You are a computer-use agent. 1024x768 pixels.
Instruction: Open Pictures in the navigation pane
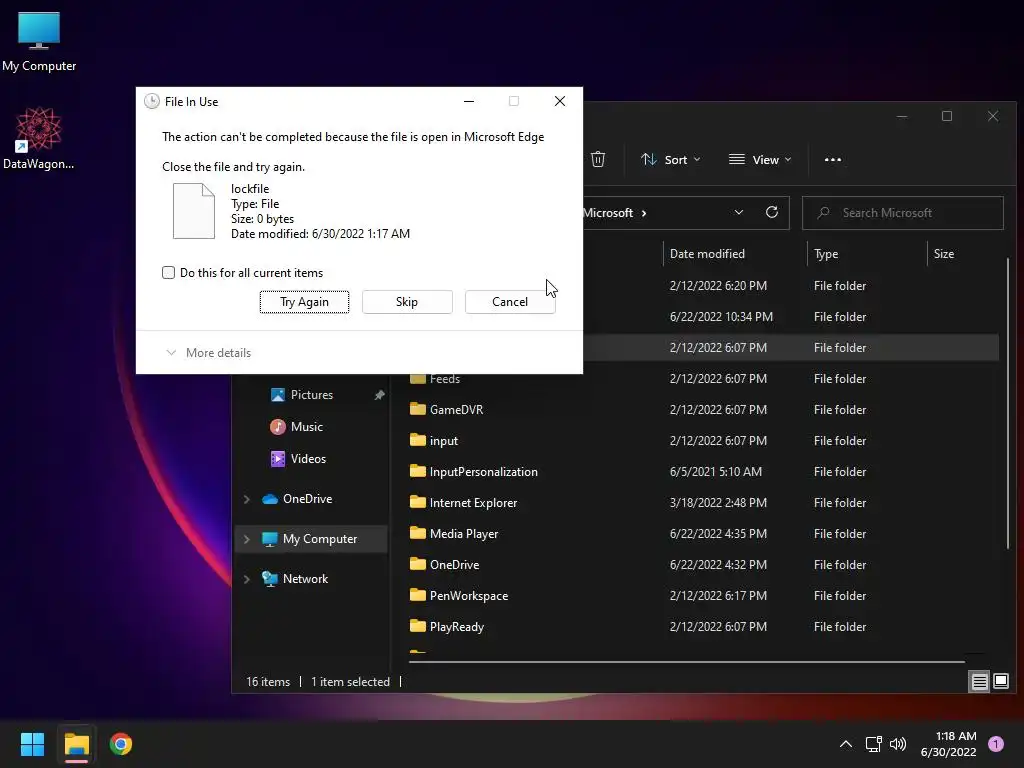pyautogui.click(x=312, y=395)
